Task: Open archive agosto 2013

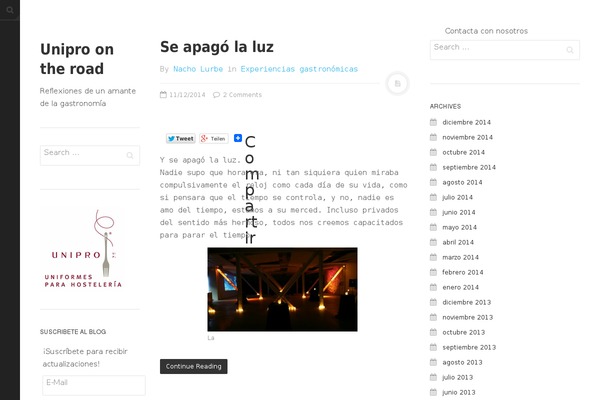Action: [462, 362]
